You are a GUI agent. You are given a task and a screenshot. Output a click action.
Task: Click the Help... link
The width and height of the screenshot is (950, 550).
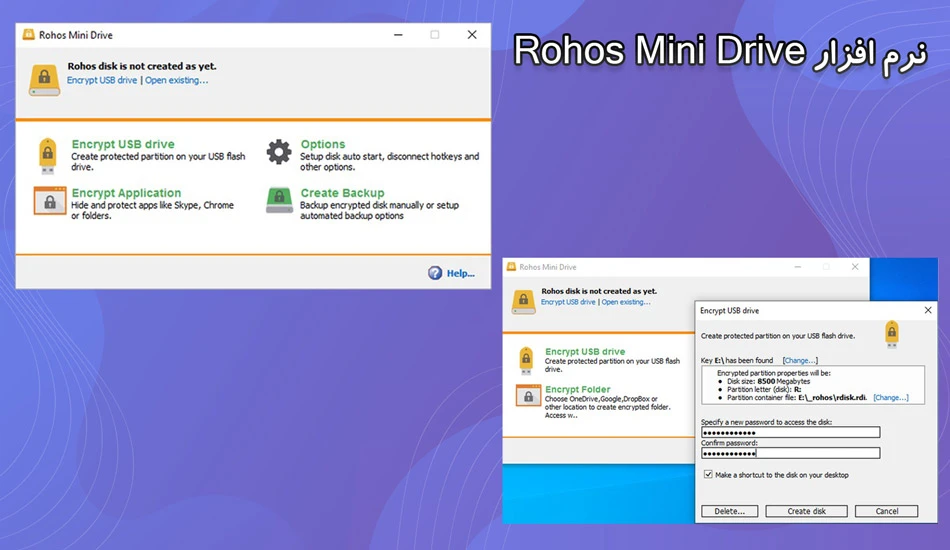460,274
